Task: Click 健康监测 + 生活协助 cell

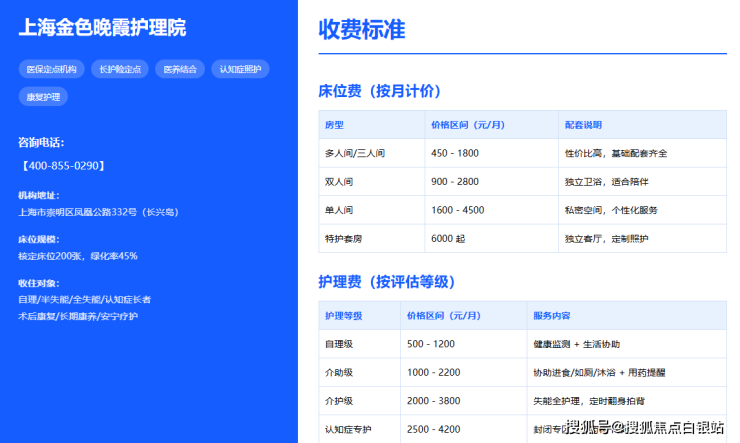Action: click(x=627, y=344)
